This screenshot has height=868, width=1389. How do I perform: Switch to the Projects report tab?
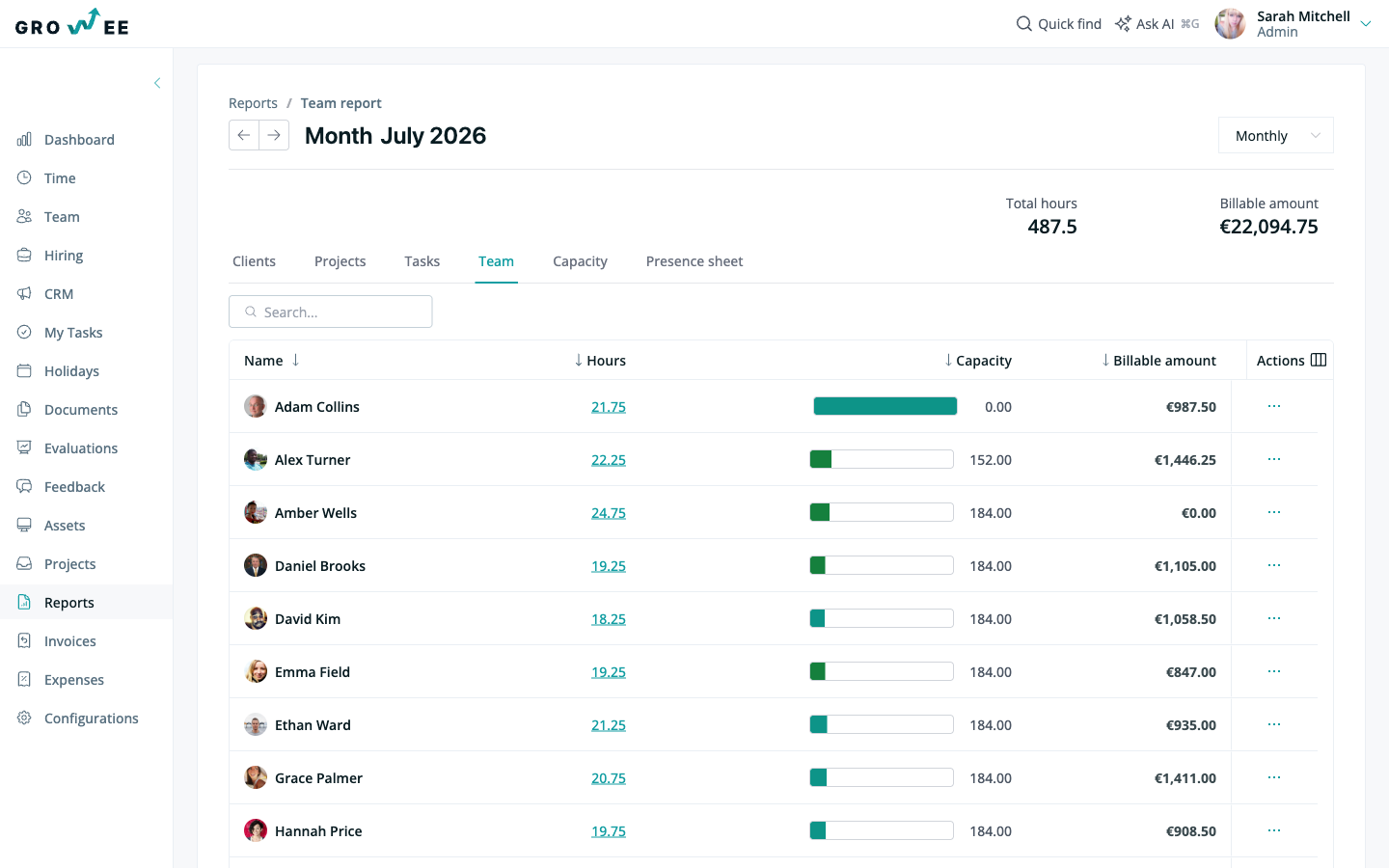coord(340,261)
